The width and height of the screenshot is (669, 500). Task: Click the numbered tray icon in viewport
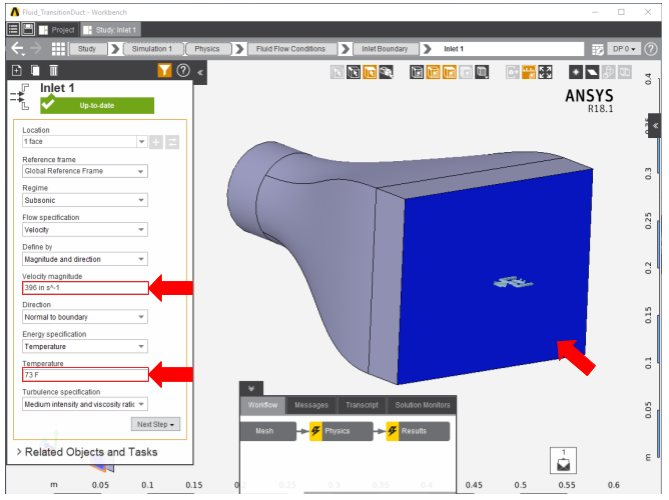pos(563,461)
